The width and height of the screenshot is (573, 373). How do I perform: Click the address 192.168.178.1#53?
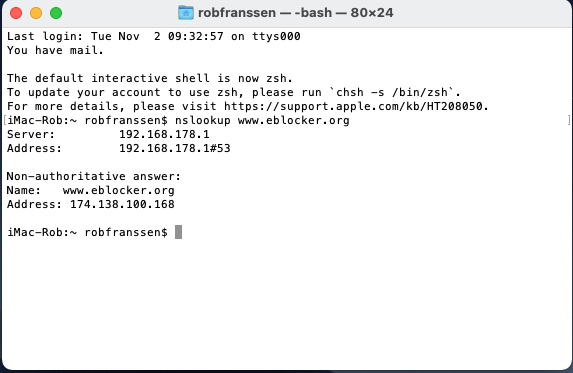click(x=175, y=148)
